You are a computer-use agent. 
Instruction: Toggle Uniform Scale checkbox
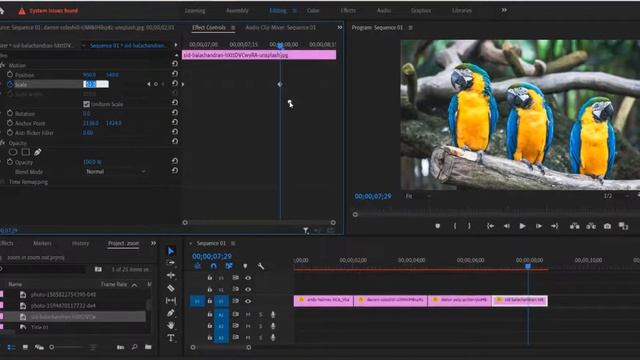pyautogui.click(x=86, y=104)
